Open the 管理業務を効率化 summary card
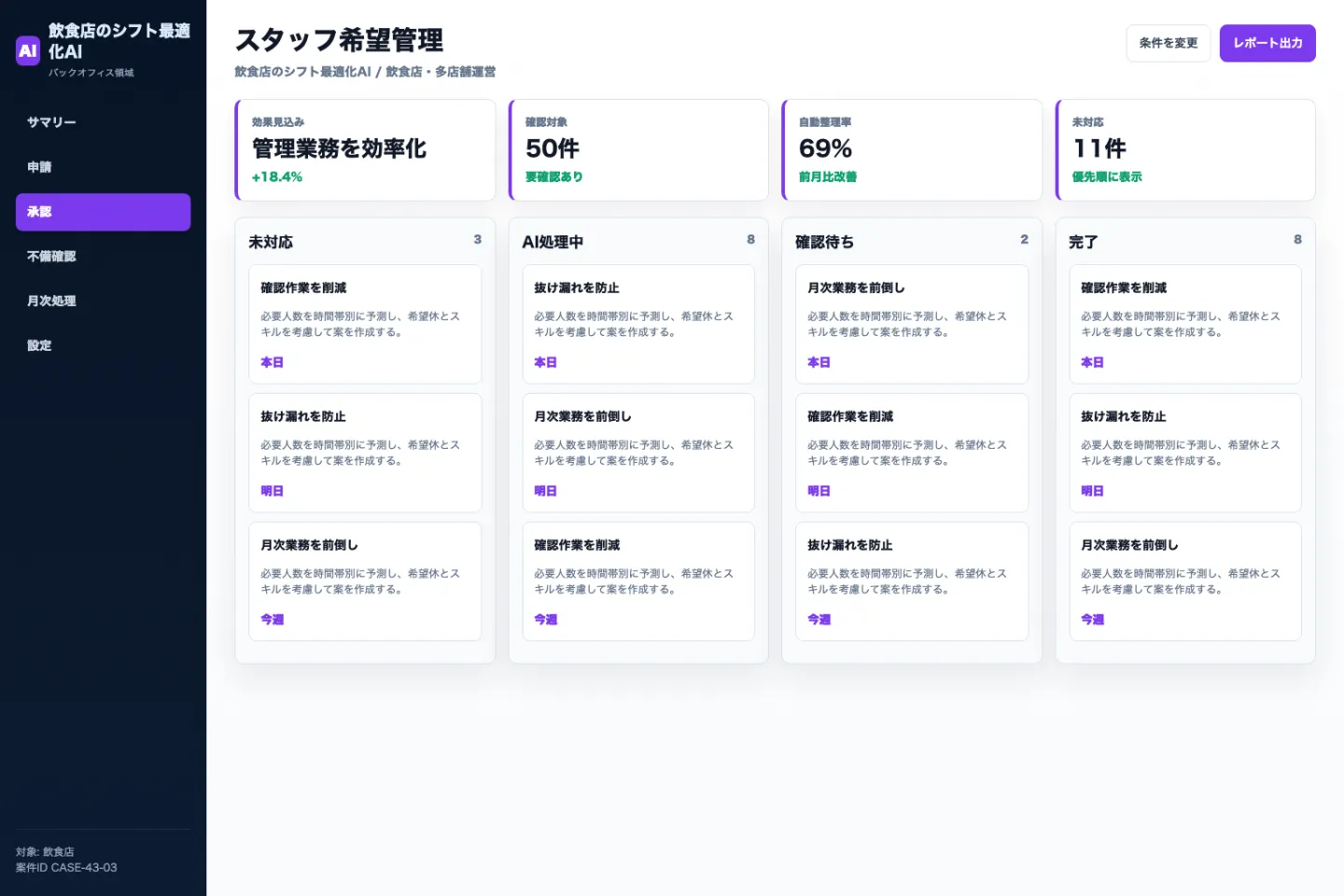The width and height of the screenshot is (1344, 896). [365, 149]
